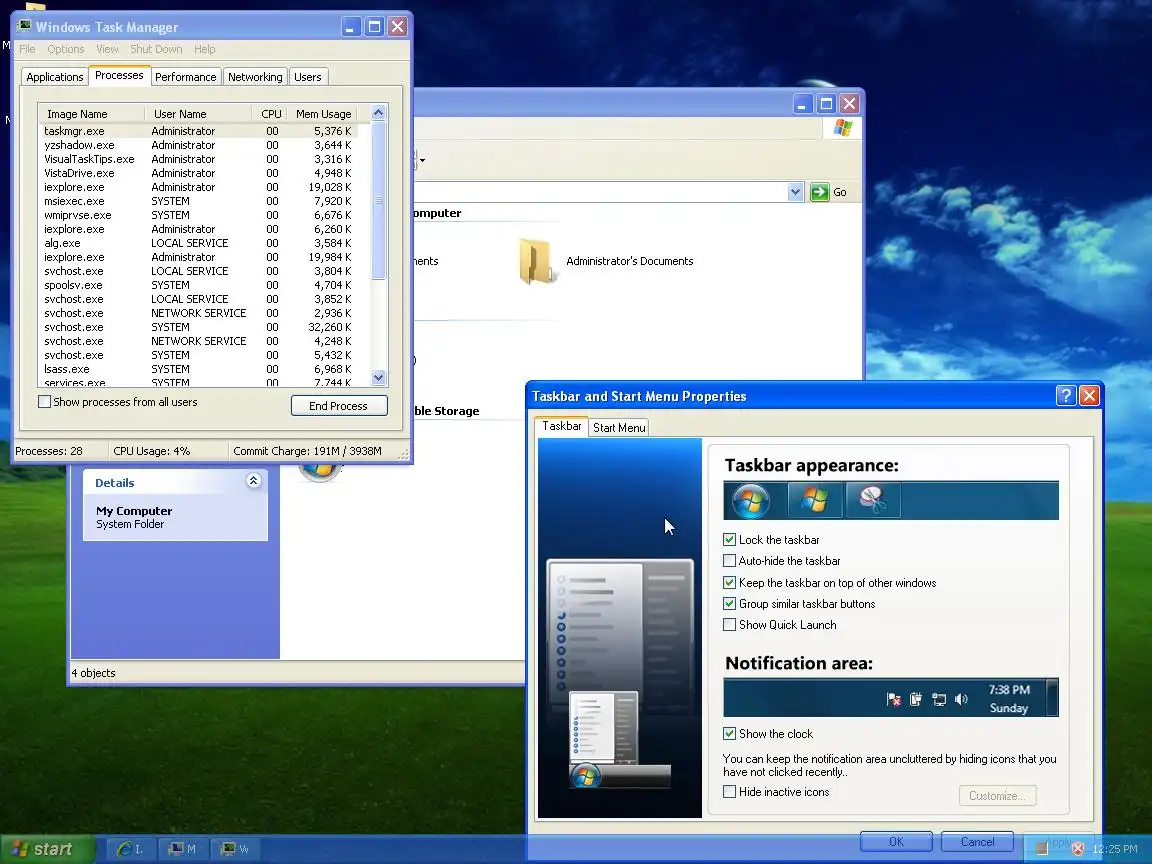
Task: Click the Start button
Action: (48, 849)
